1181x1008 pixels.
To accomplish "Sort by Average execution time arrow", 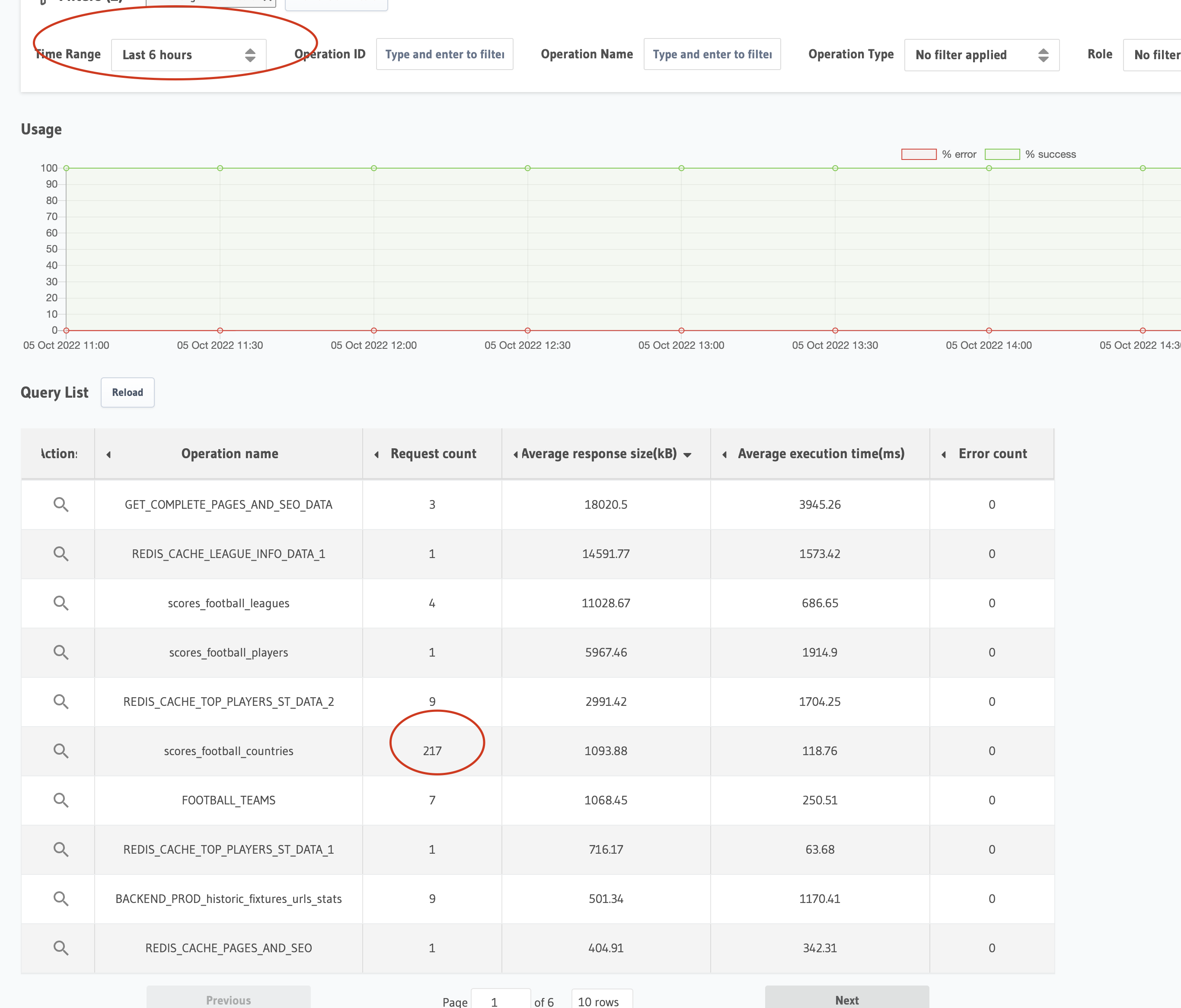I will pos(724,454).
